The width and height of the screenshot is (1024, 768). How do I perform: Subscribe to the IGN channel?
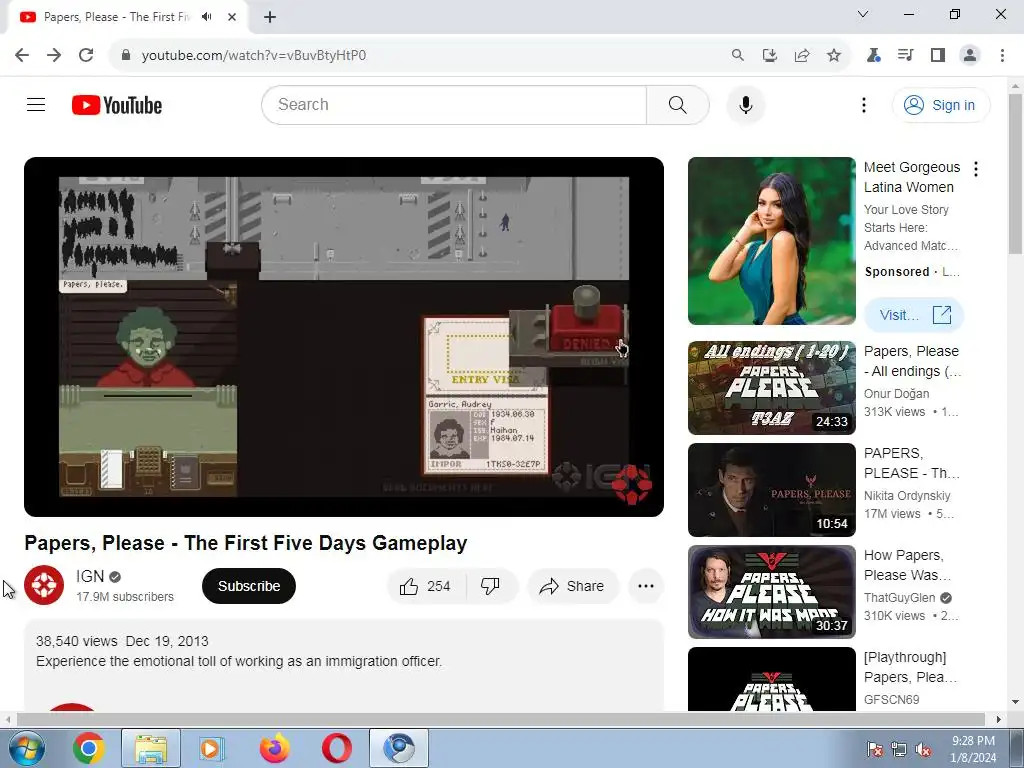pyautogui.click(x=249, y=586)
